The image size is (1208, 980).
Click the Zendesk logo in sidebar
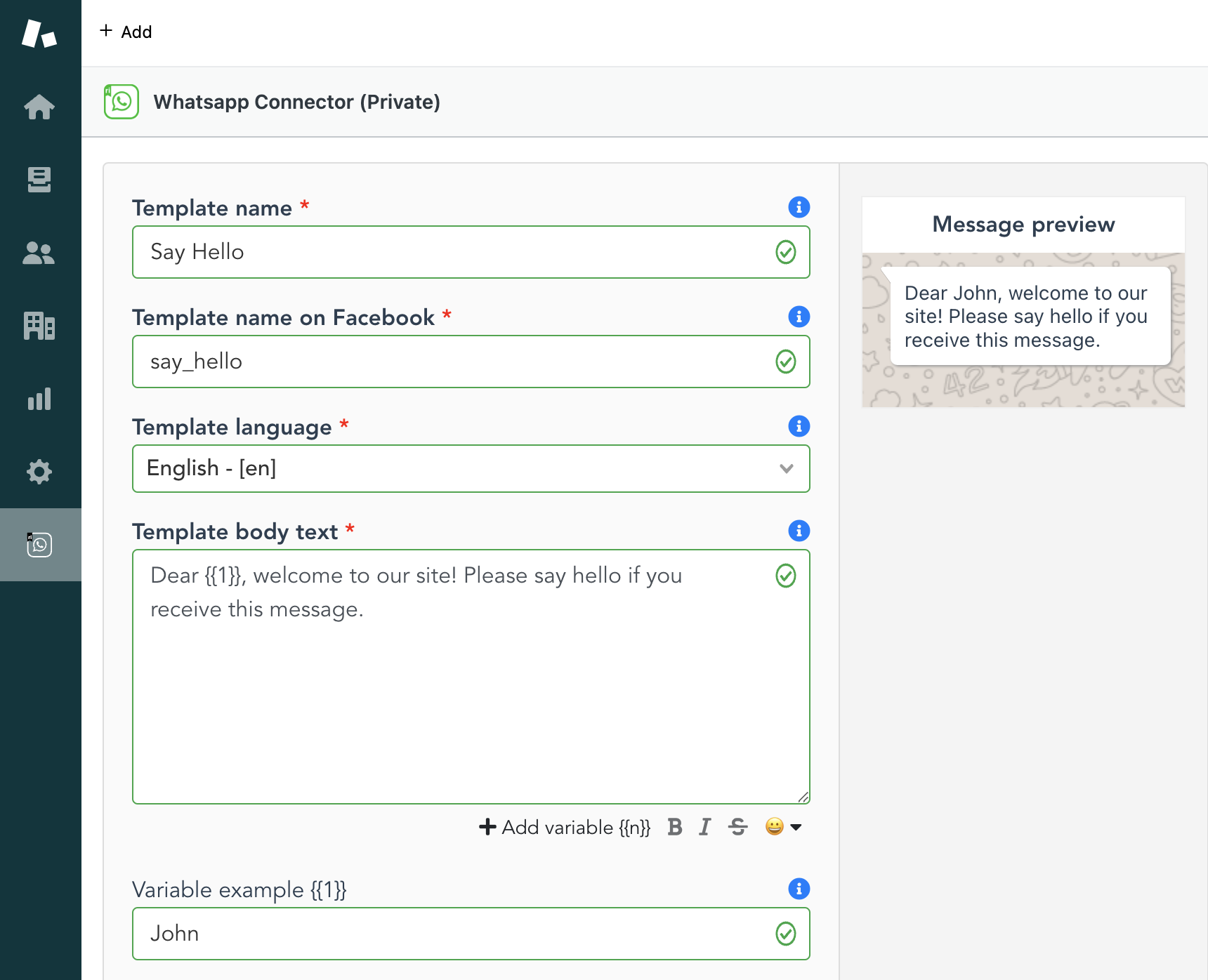39,34
